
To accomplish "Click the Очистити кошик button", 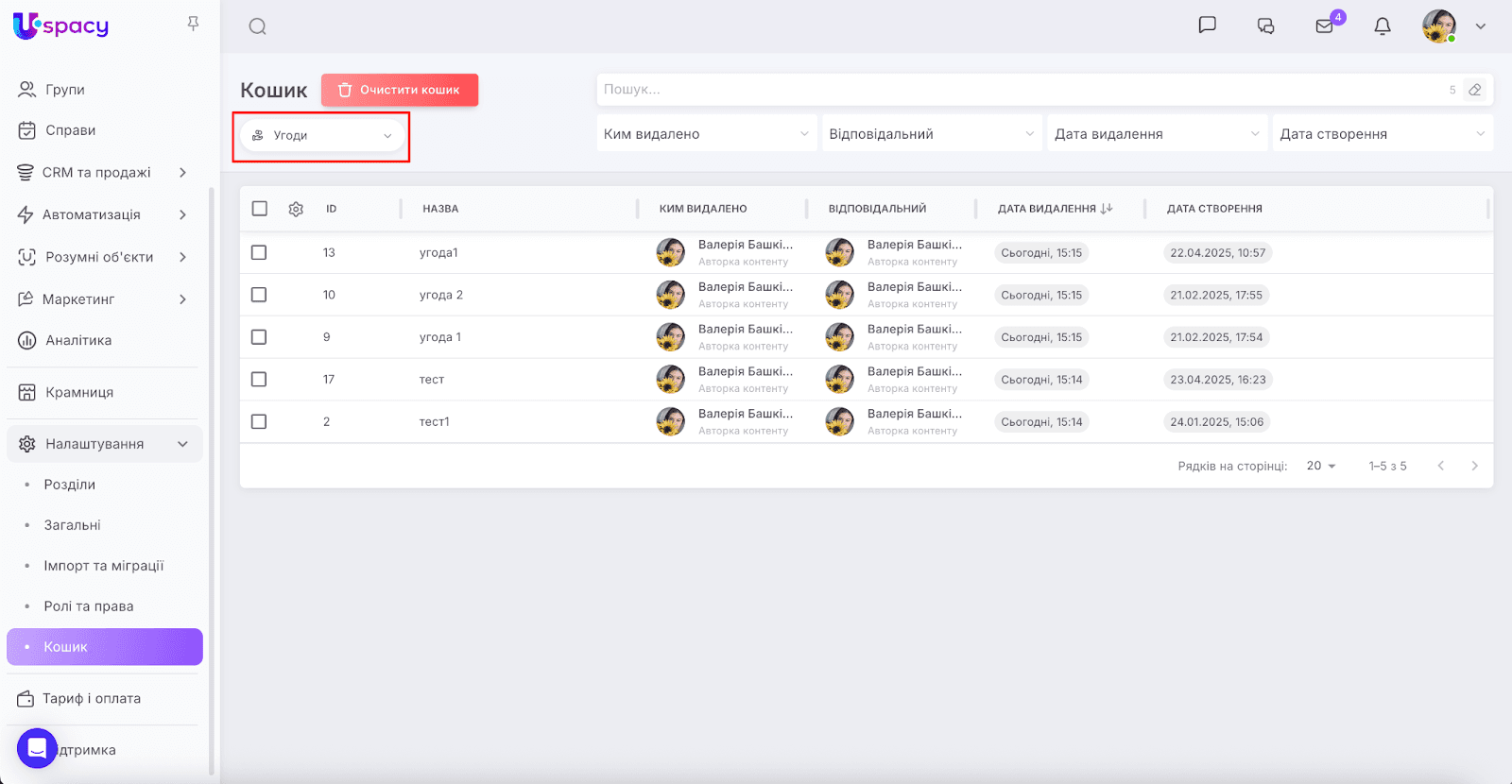I will coord(400,90).
